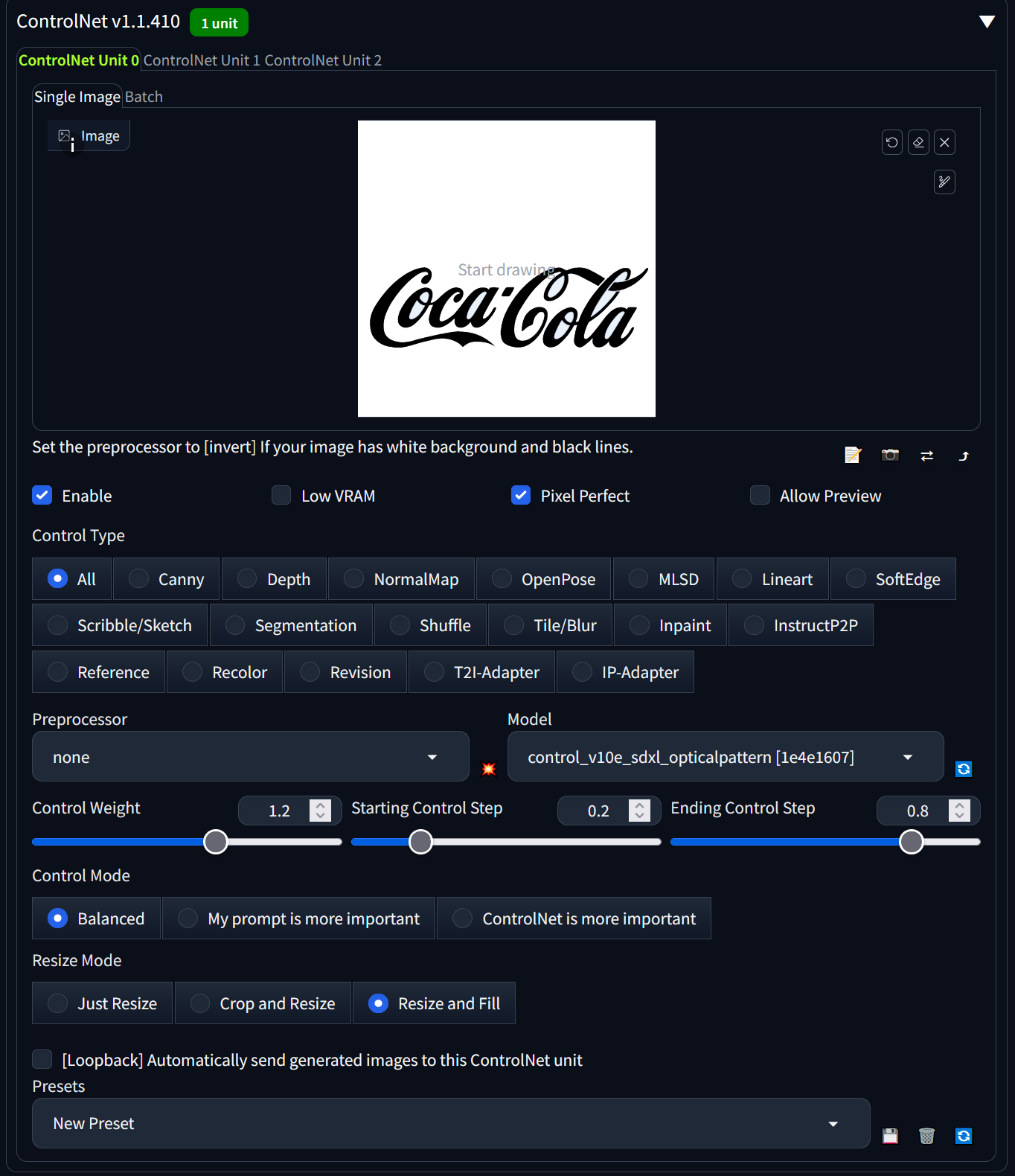The image size is (1015, 1176).
Task: Click the webcam camera icon
Action: (x=890, y=455)
